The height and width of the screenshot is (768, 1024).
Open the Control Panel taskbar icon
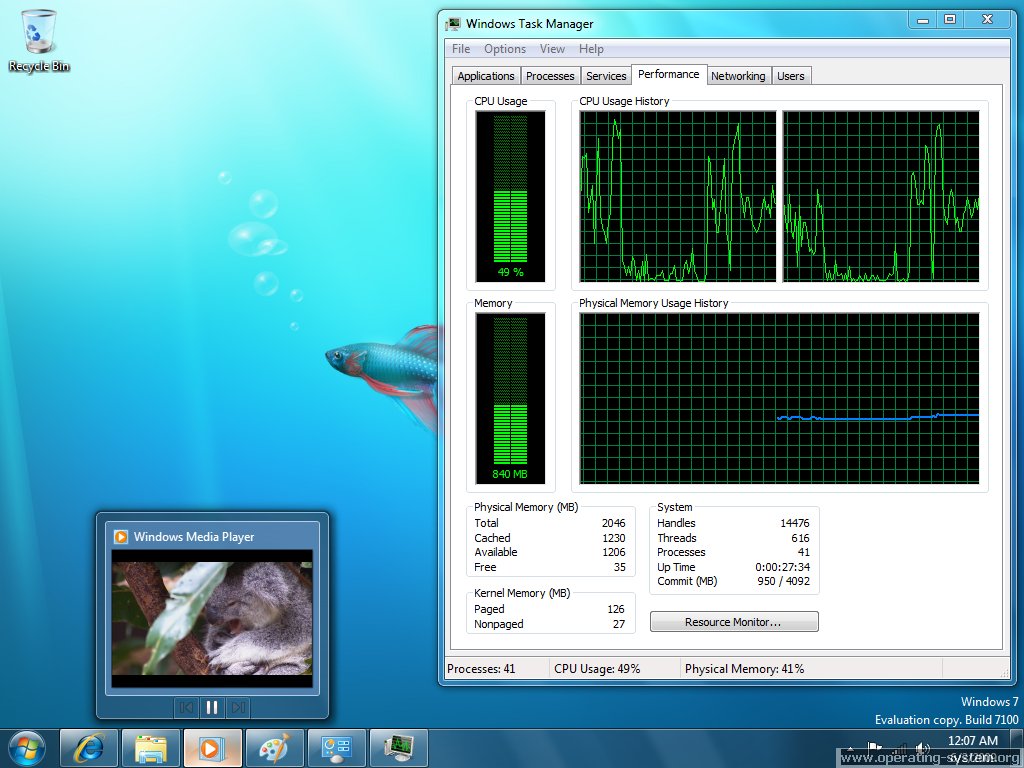[337, 748]
